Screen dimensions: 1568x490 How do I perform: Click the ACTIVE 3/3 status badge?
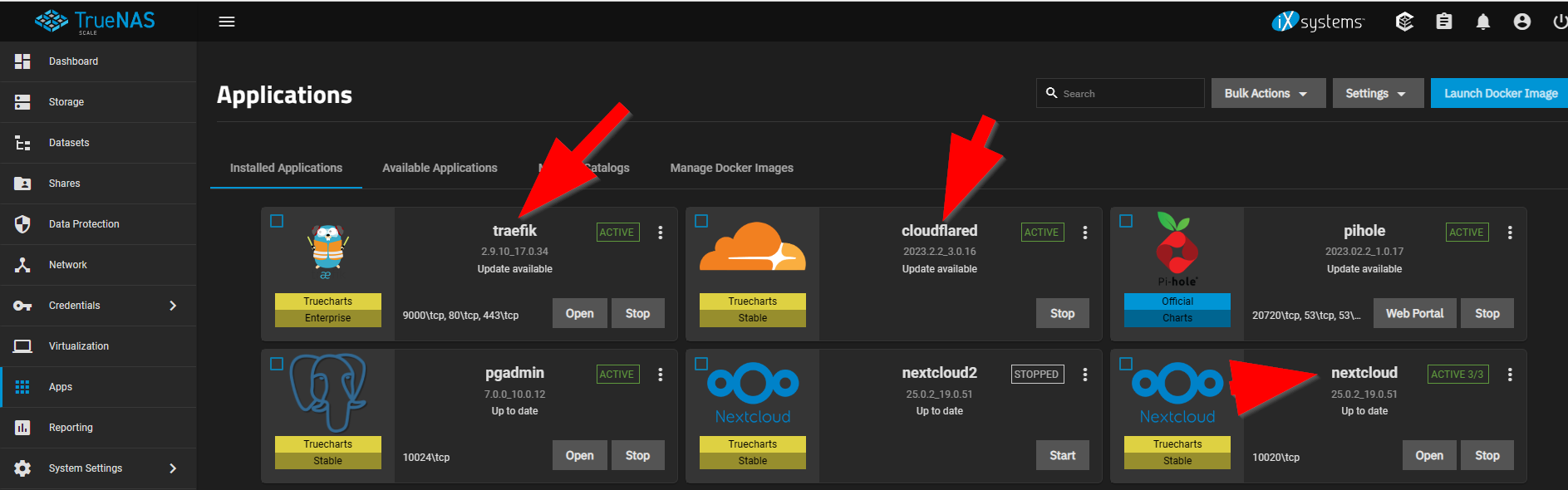1457,375
